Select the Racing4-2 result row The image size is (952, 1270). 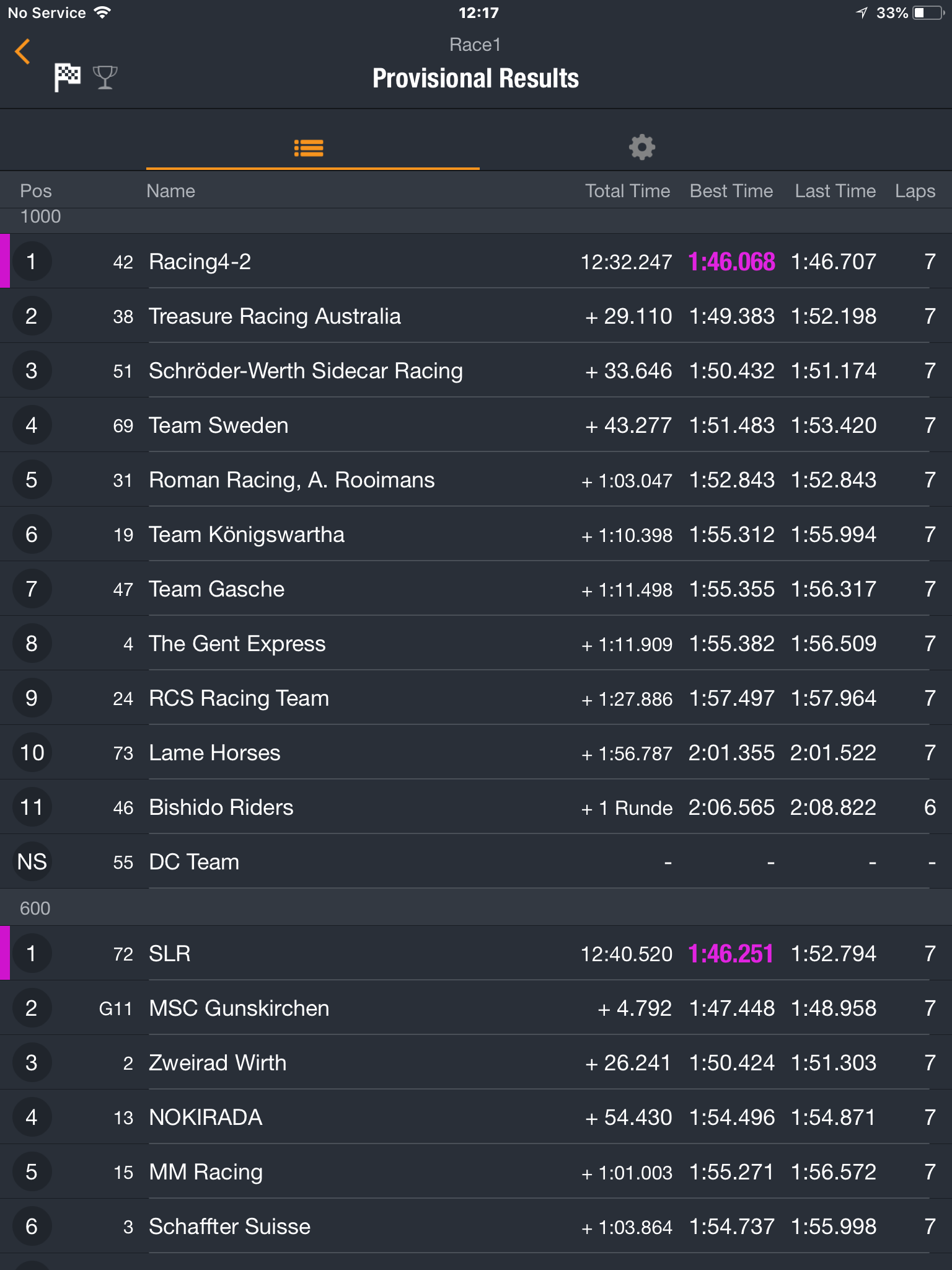[x=476, y=261]
